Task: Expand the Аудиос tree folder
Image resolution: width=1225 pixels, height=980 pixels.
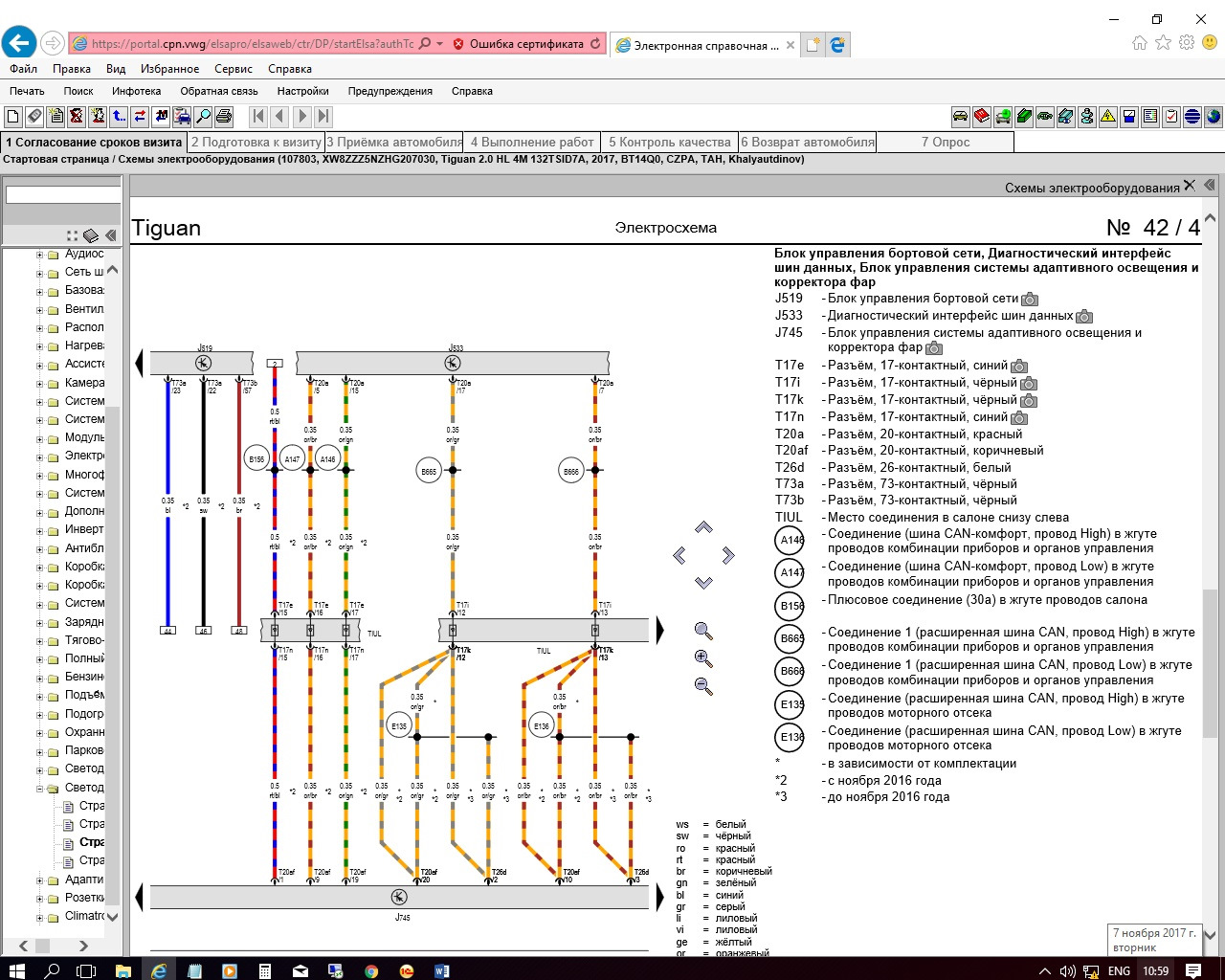Action: pyautogui.click(x=40, y=255)
